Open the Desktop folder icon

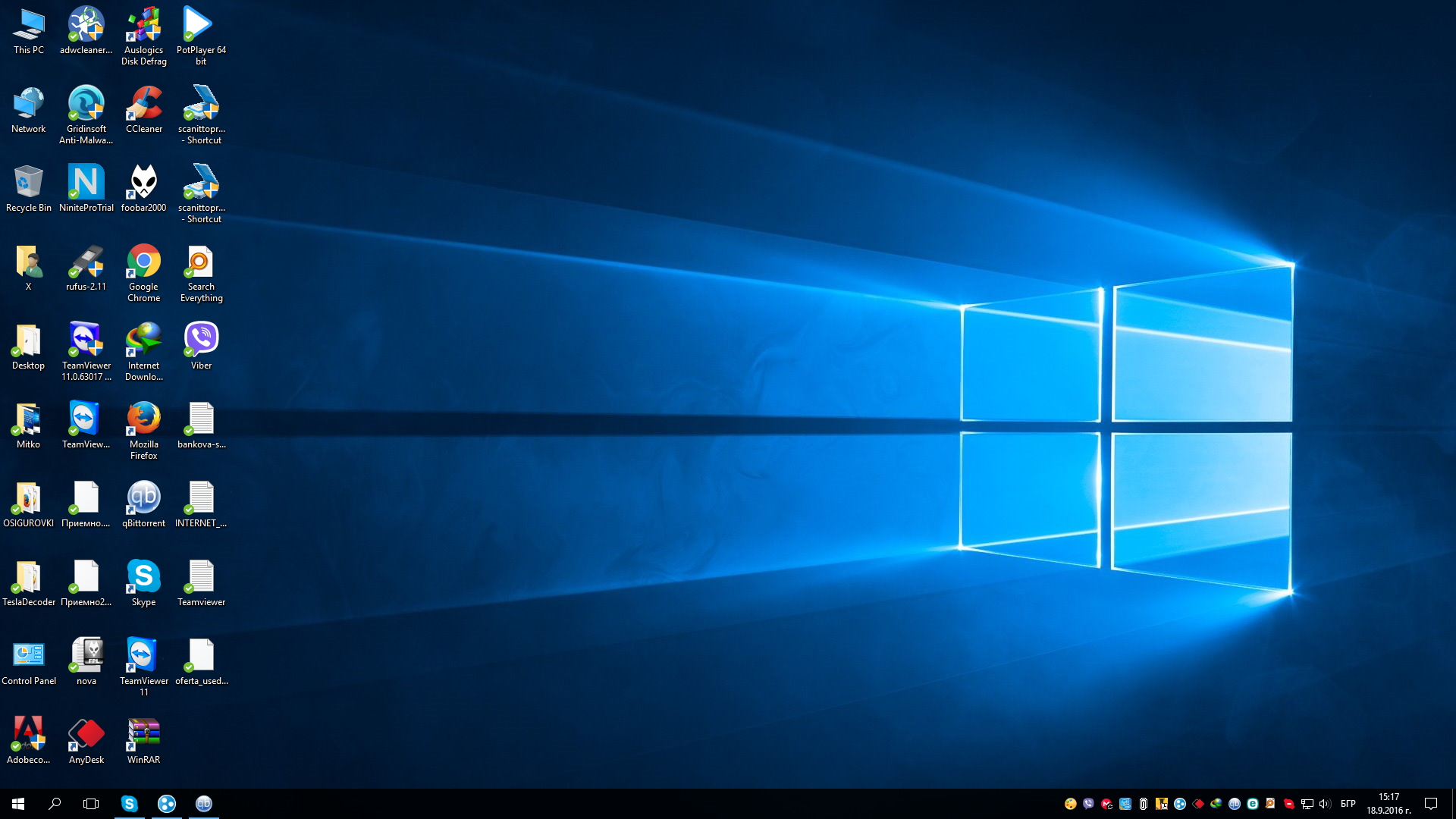click(29, 347)
